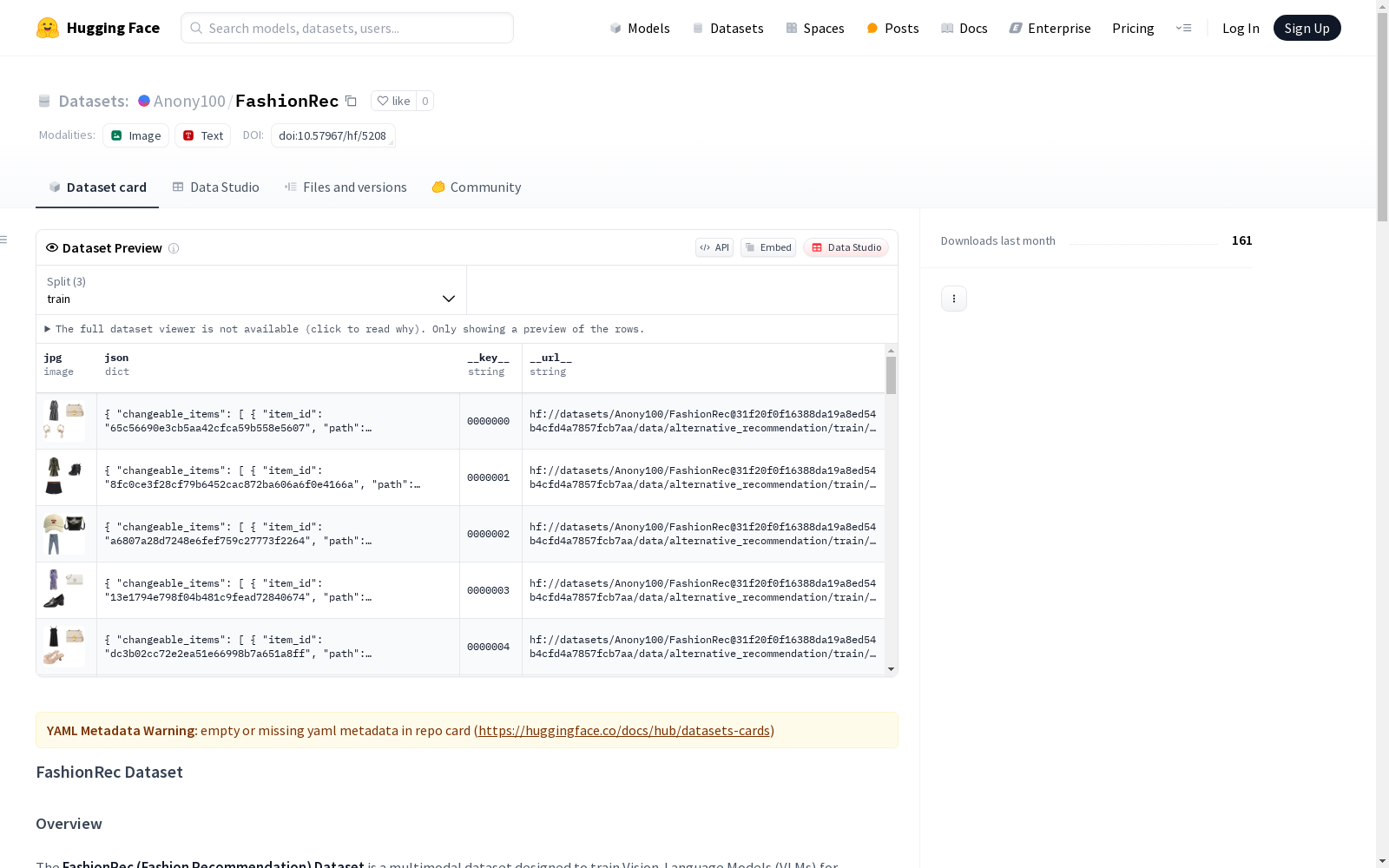Click the json cell starting a6807a28d7248e6f

point(278,534)
